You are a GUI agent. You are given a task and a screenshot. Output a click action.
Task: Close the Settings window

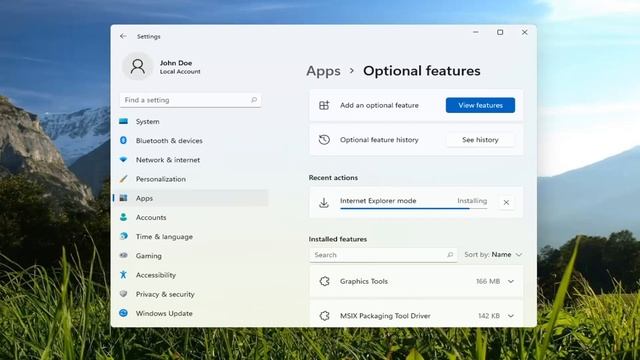click(x=524, y=32)
